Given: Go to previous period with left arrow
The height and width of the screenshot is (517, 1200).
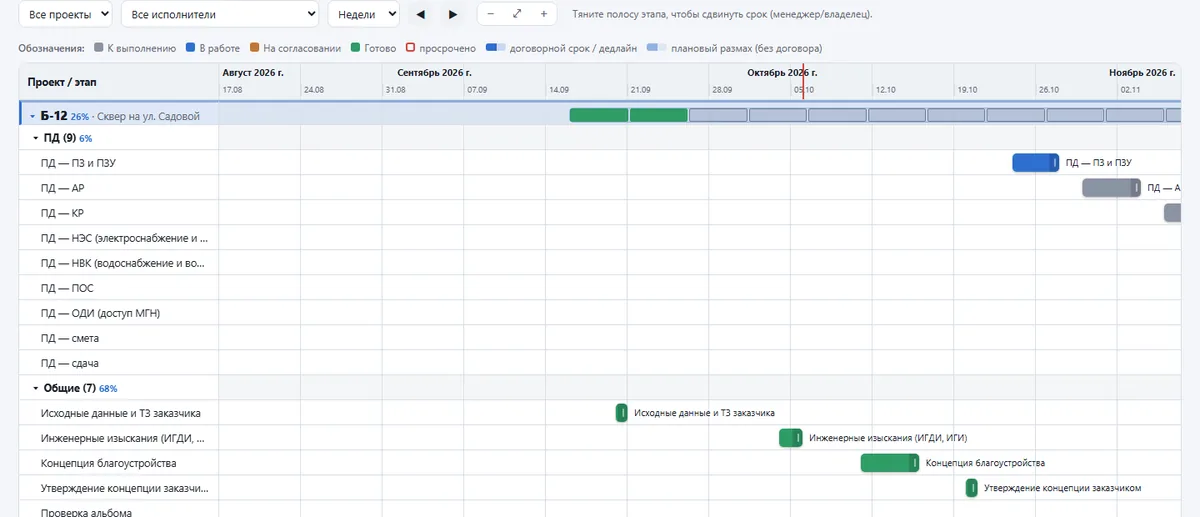Looking at the screenshot, I should point(420,15).
